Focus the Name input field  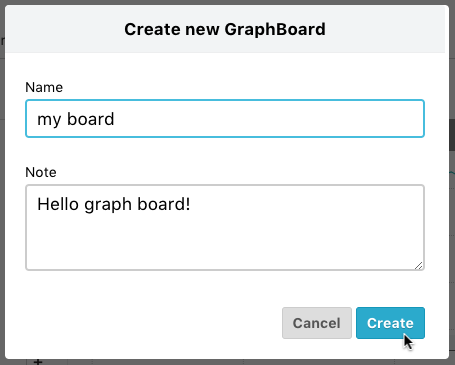225,118
